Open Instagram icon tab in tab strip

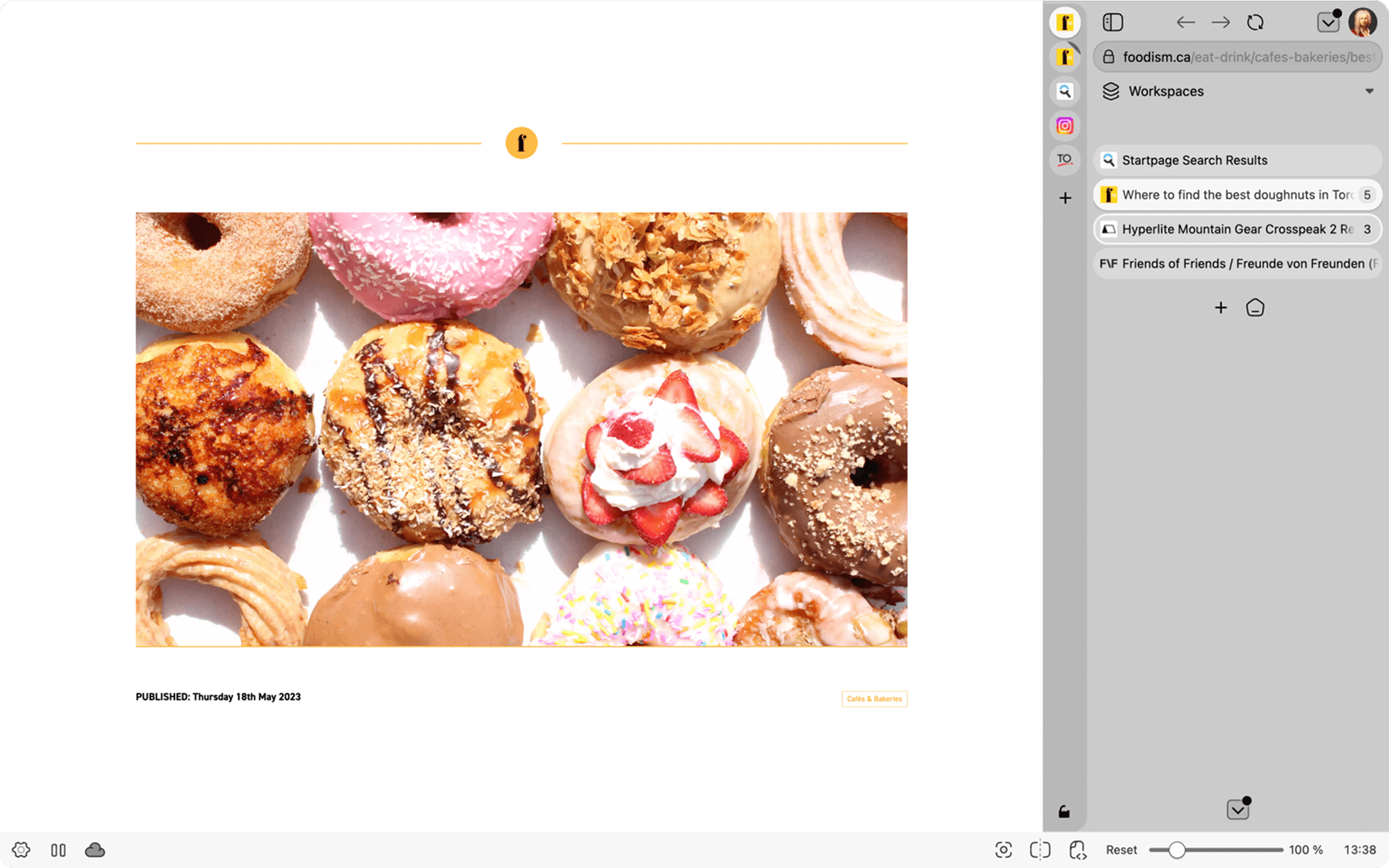pos(1064,126)
